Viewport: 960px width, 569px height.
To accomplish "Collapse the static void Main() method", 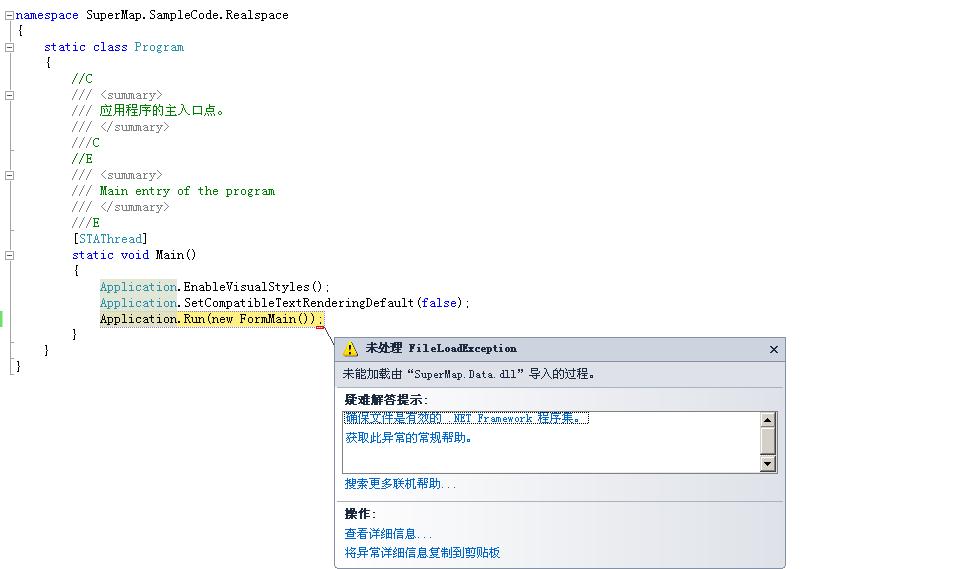I will pyautogui.click(x=9, y=255).
